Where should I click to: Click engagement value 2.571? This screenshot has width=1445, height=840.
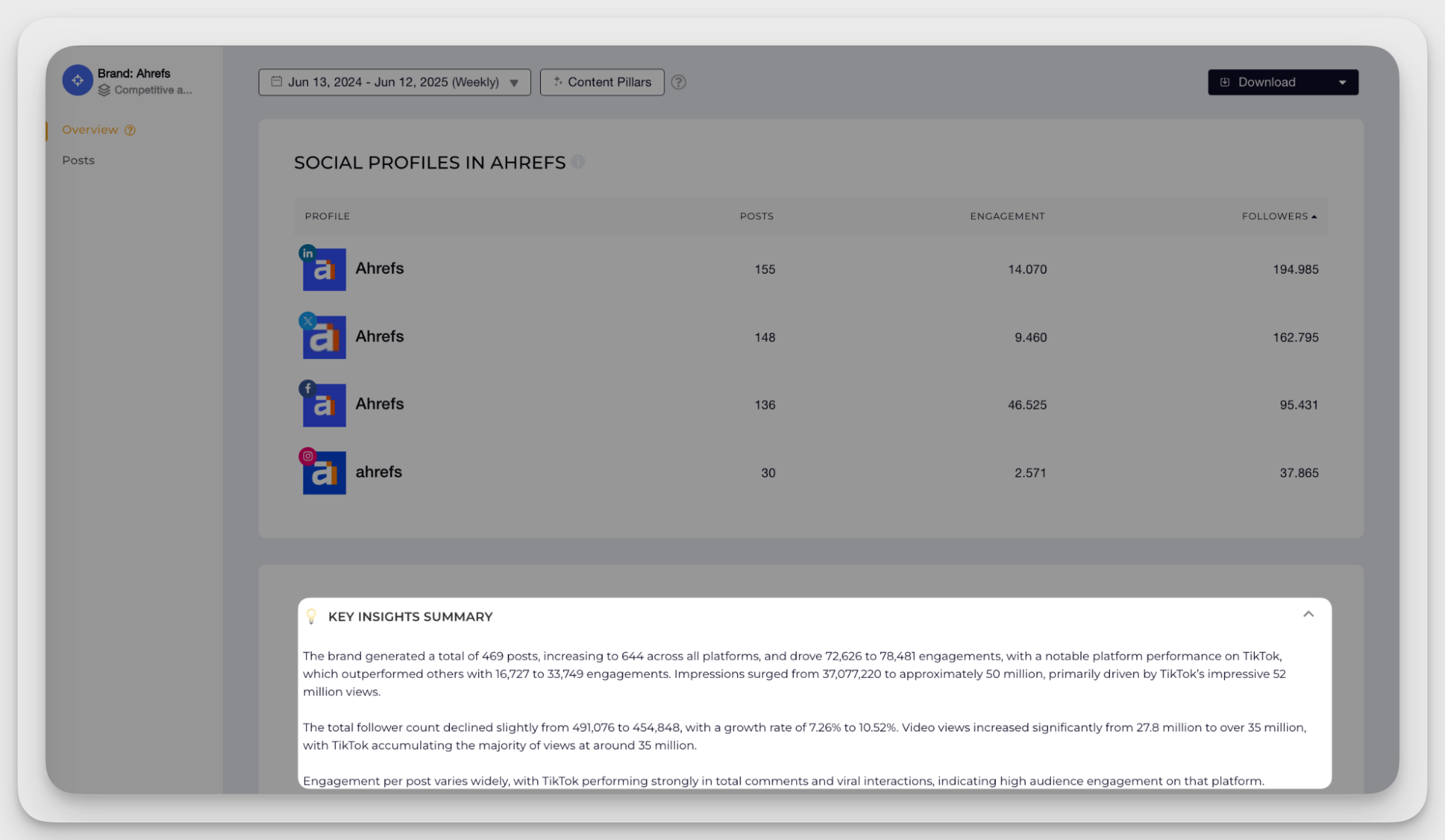(1031, 473)
